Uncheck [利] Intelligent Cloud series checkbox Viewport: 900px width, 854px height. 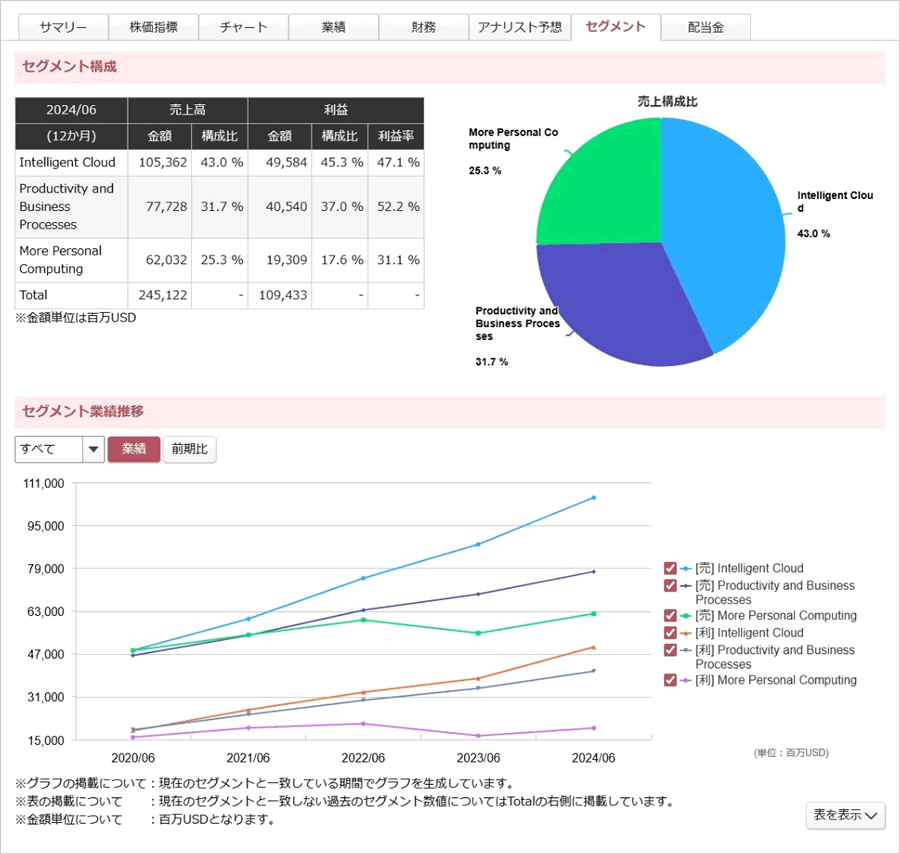point(670,632)
